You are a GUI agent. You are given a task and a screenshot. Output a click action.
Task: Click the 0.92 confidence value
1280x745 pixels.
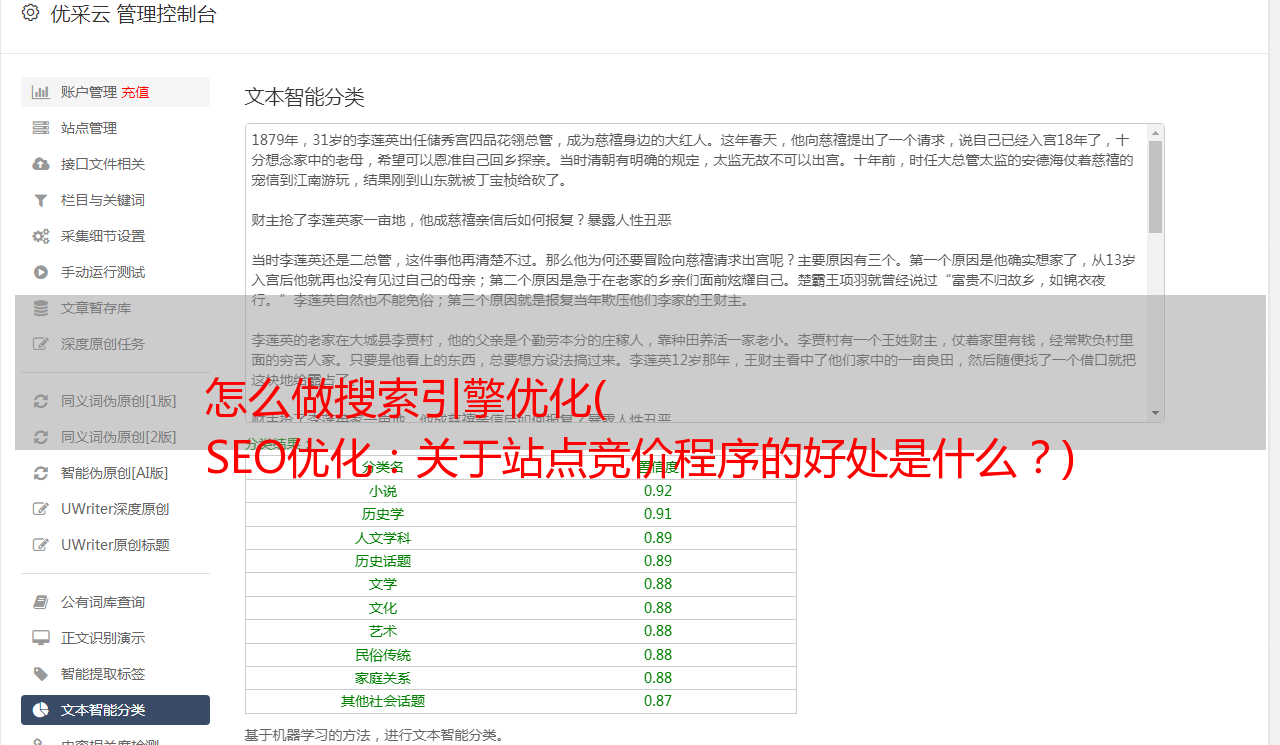658,491
